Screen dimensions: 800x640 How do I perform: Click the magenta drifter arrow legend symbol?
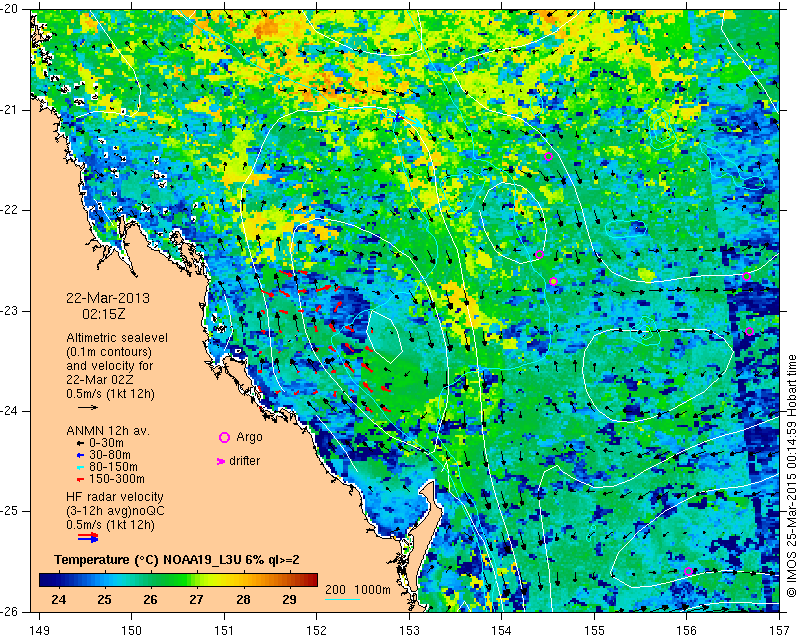pos(221,461)
